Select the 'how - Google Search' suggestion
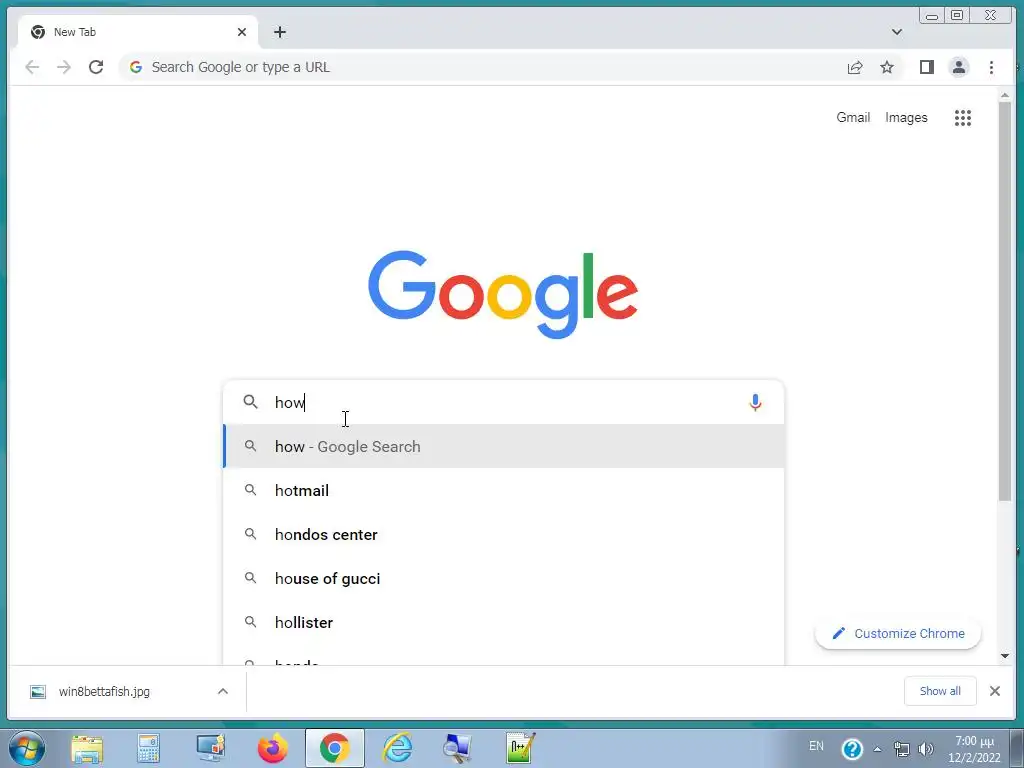Viewport: 1024px width, 768px height. point(504,446)
